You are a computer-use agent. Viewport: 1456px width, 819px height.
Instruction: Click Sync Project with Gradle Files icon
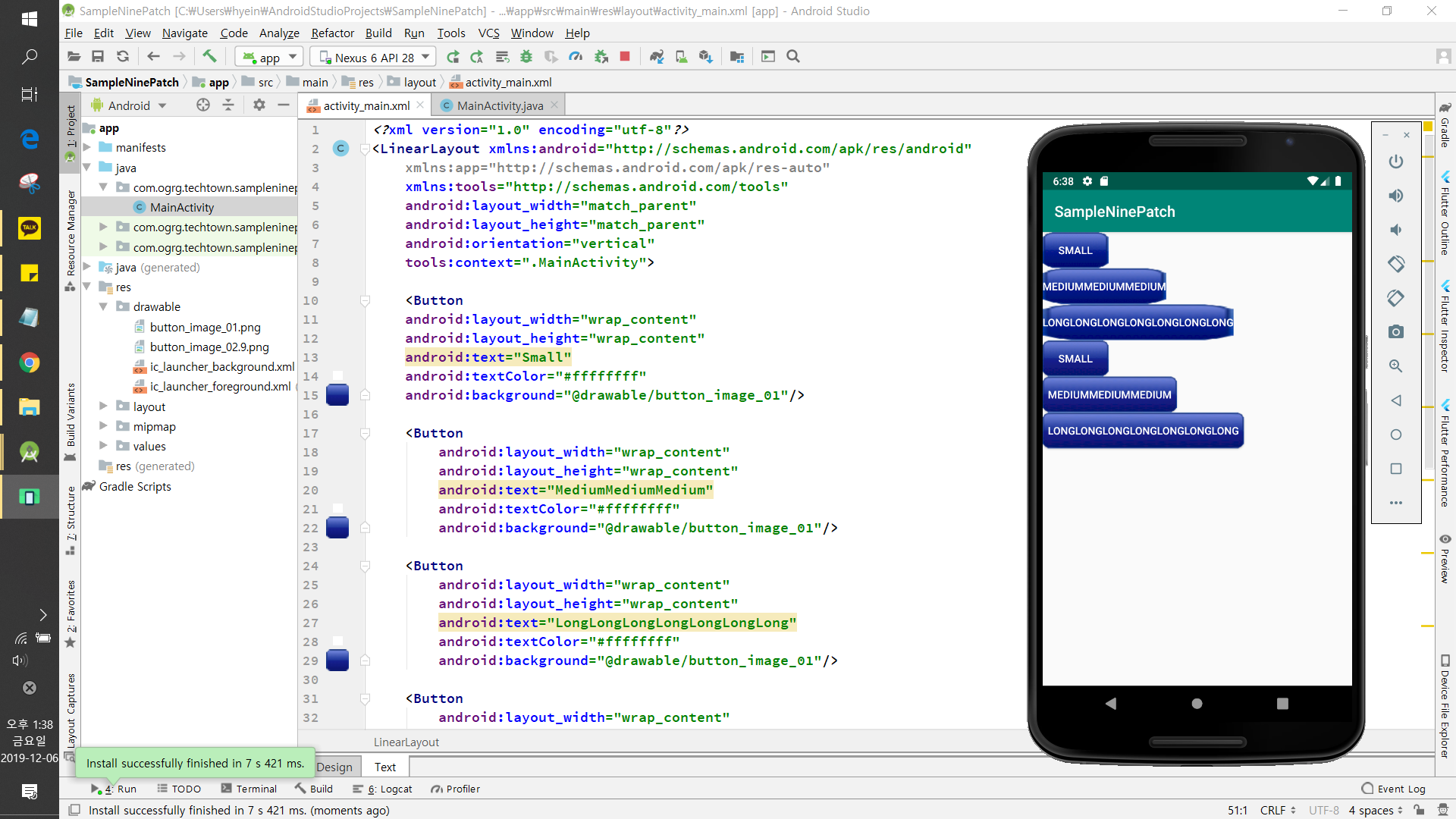(657, 56)
